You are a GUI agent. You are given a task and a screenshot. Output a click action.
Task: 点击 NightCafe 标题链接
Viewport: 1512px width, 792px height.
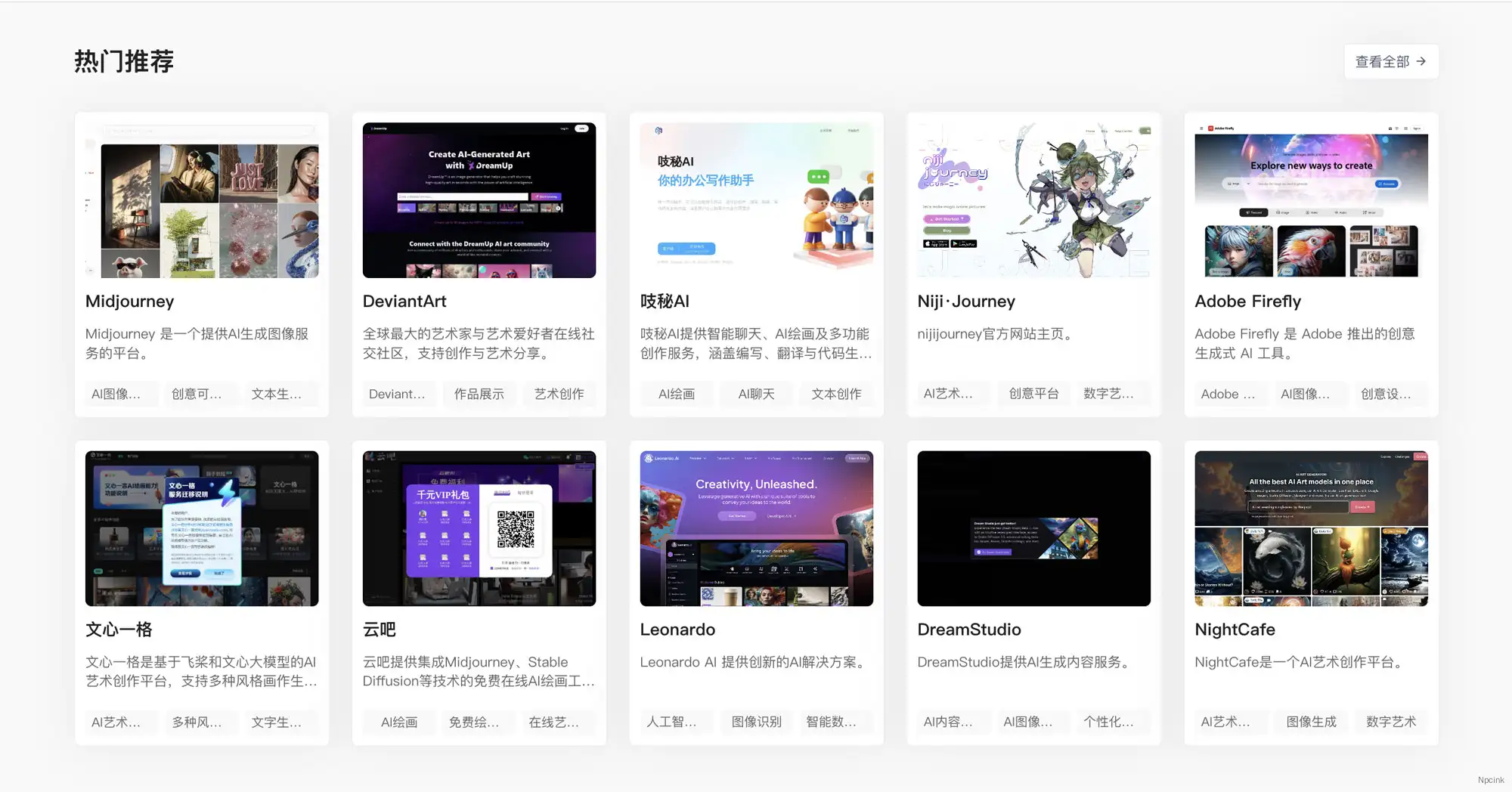pyautogui.click(x=1235, y=629)
